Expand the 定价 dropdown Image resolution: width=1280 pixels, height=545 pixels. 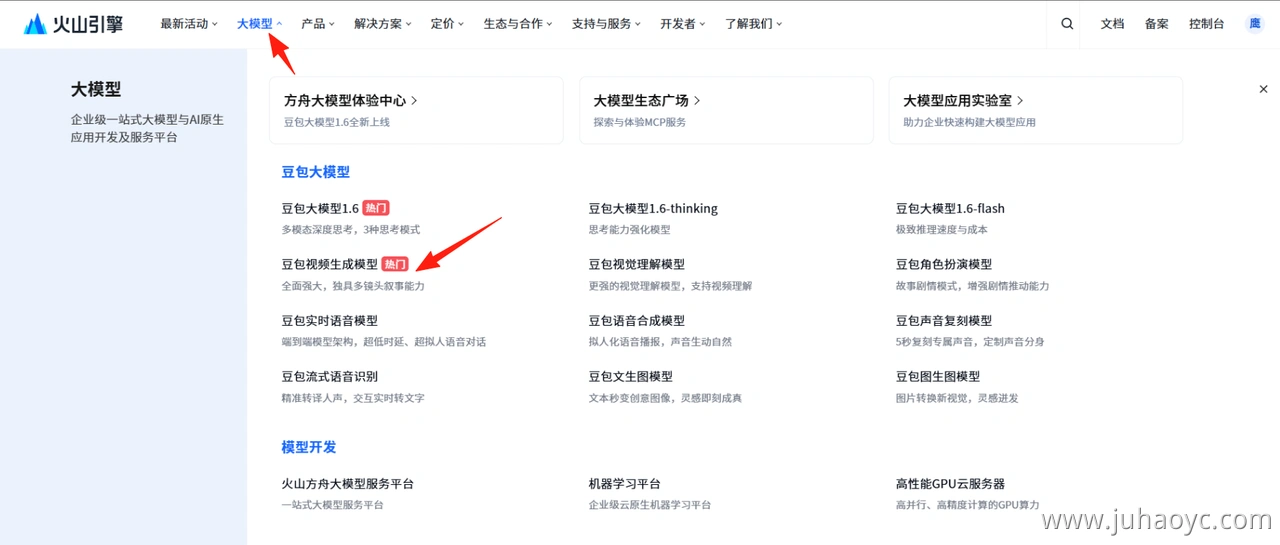[x=448, y=24]
